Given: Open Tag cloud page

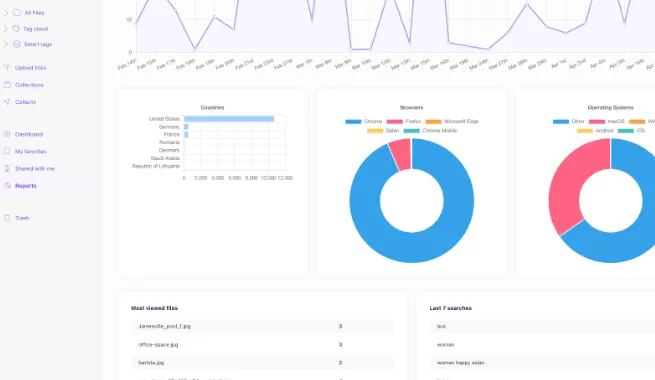Looking at the screenshot, I should point(36,29).
